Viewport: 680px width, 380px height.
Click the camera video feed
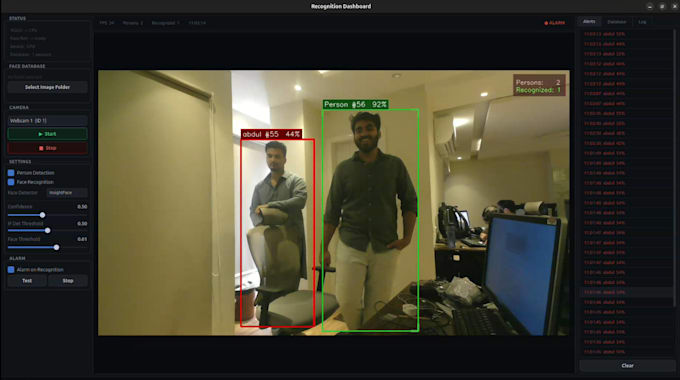click(x=333, y=203)
